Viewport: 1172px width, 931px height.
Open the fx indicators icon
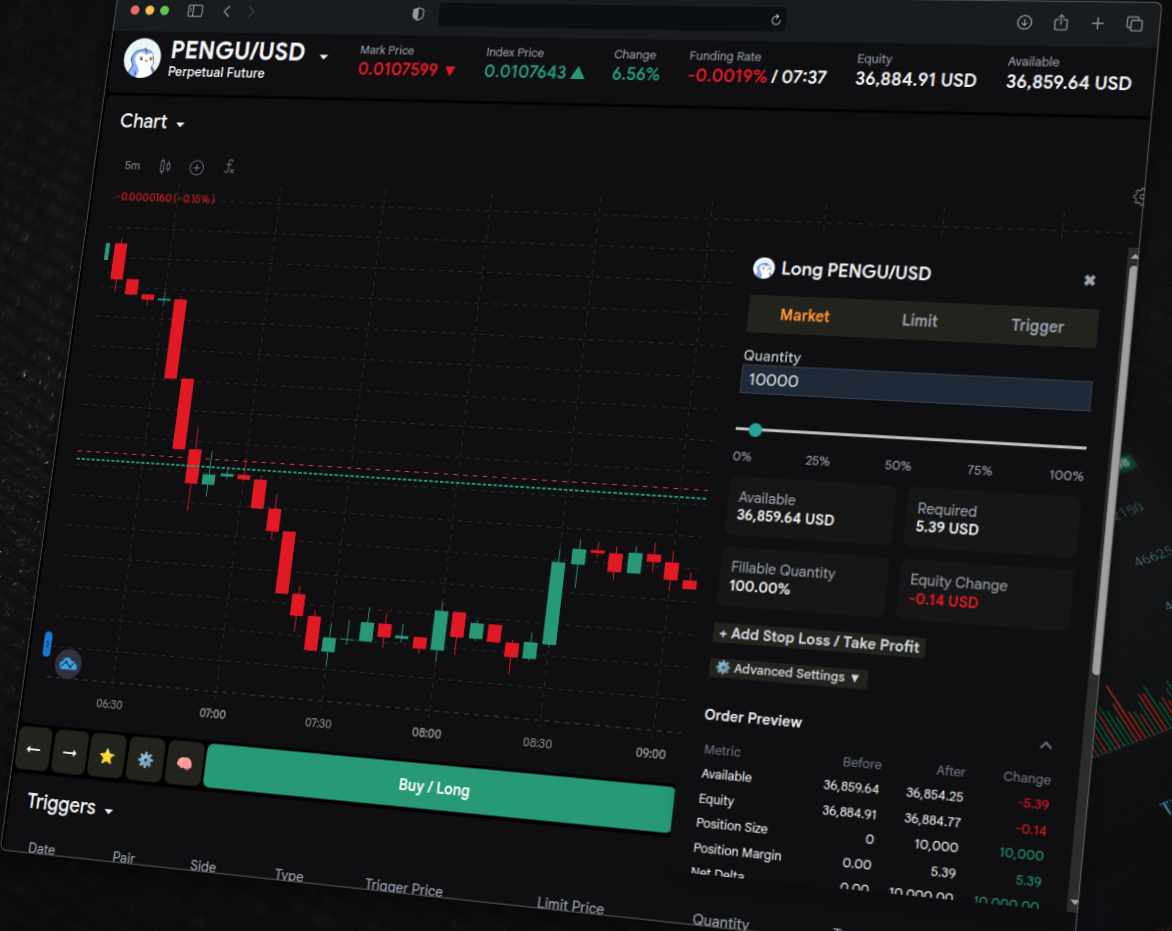point(229,167)
